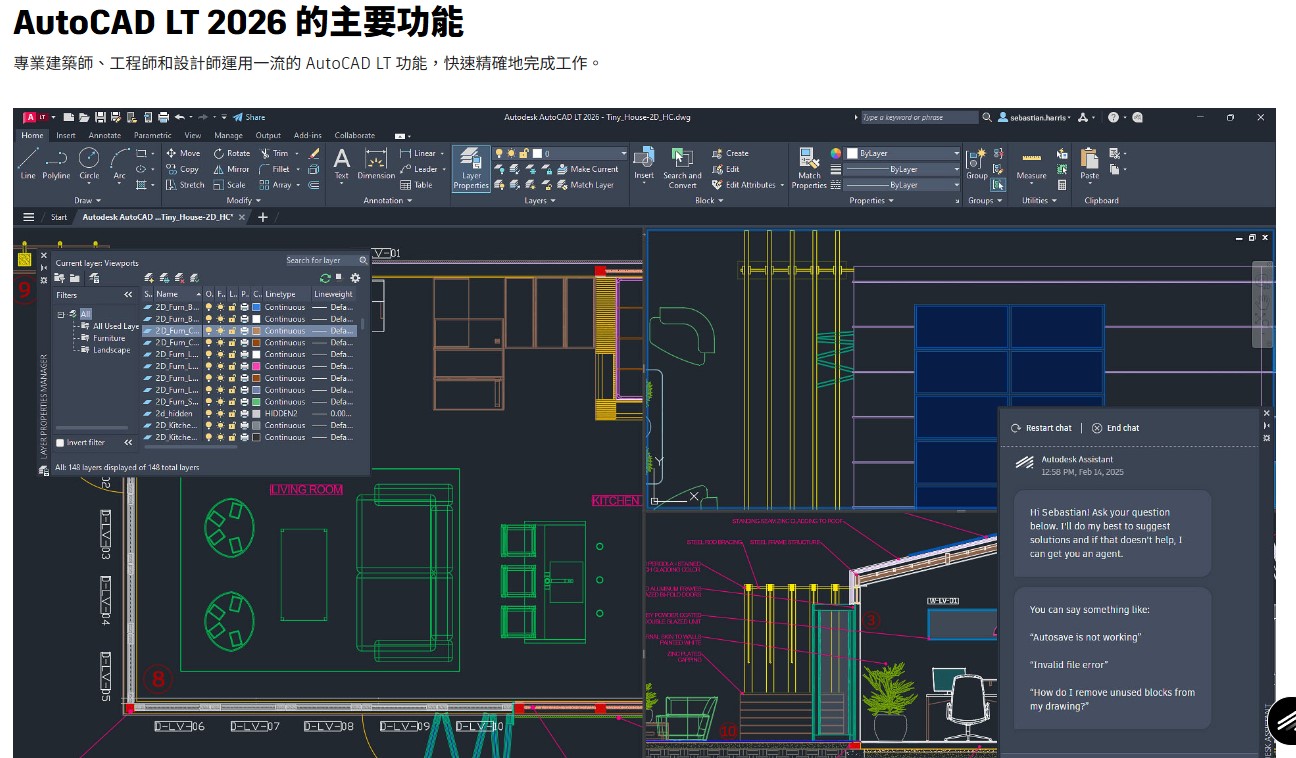Collapse the Filters pane with double chevron
Image resolution: width=1296 pixels, height=758 pixels.
[128, 295]
